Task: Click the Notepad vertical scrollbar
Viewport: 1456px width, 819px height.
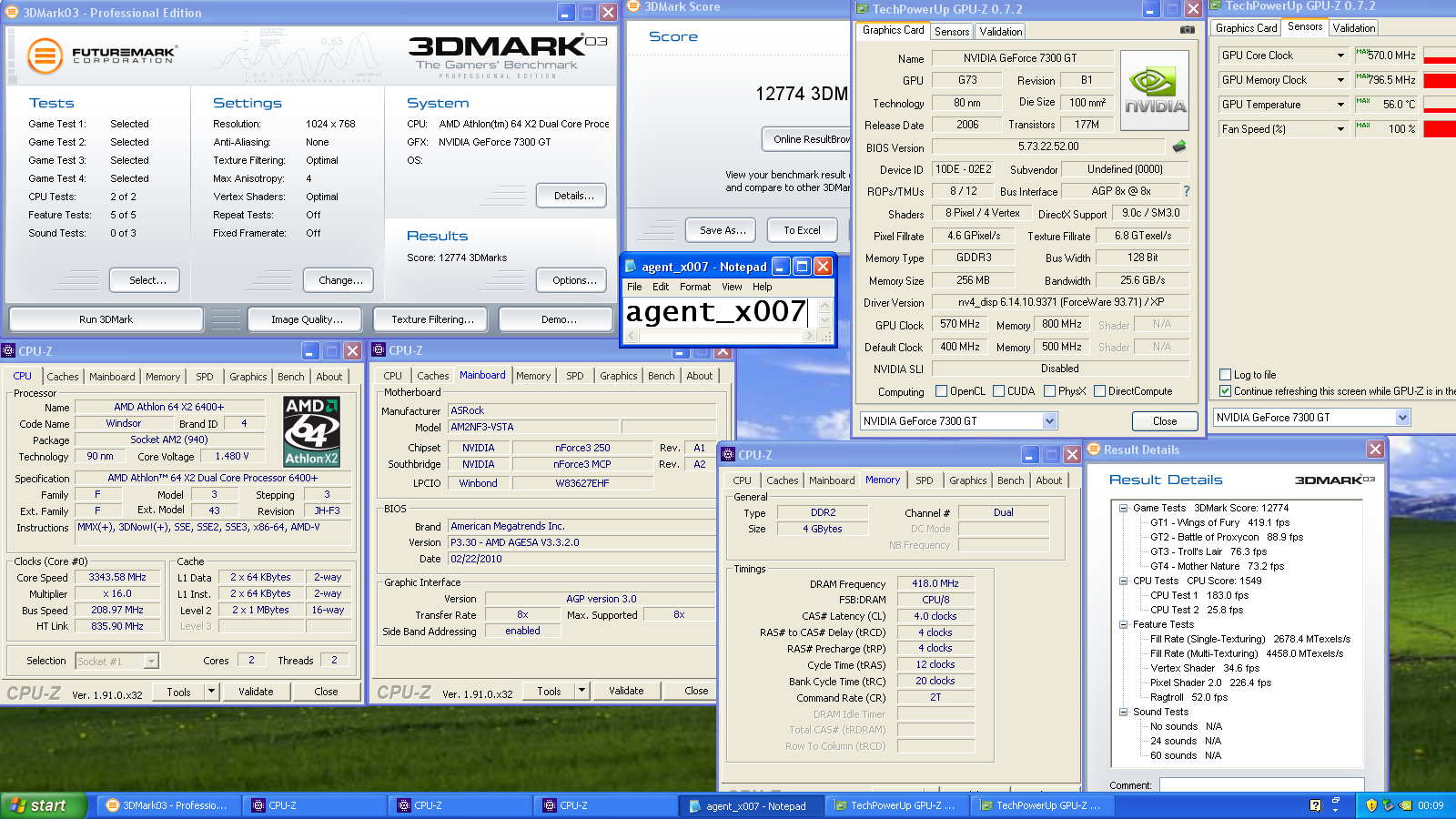Action: pos(825,314)
